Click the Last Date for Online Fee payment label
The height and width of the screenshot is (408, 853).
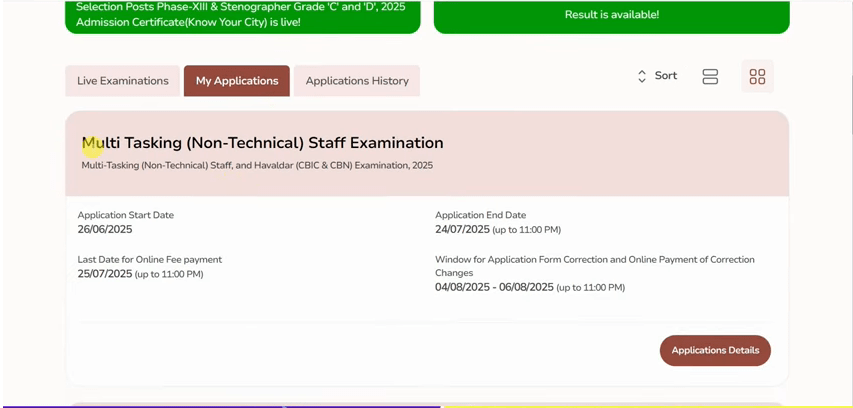point(150,260)
